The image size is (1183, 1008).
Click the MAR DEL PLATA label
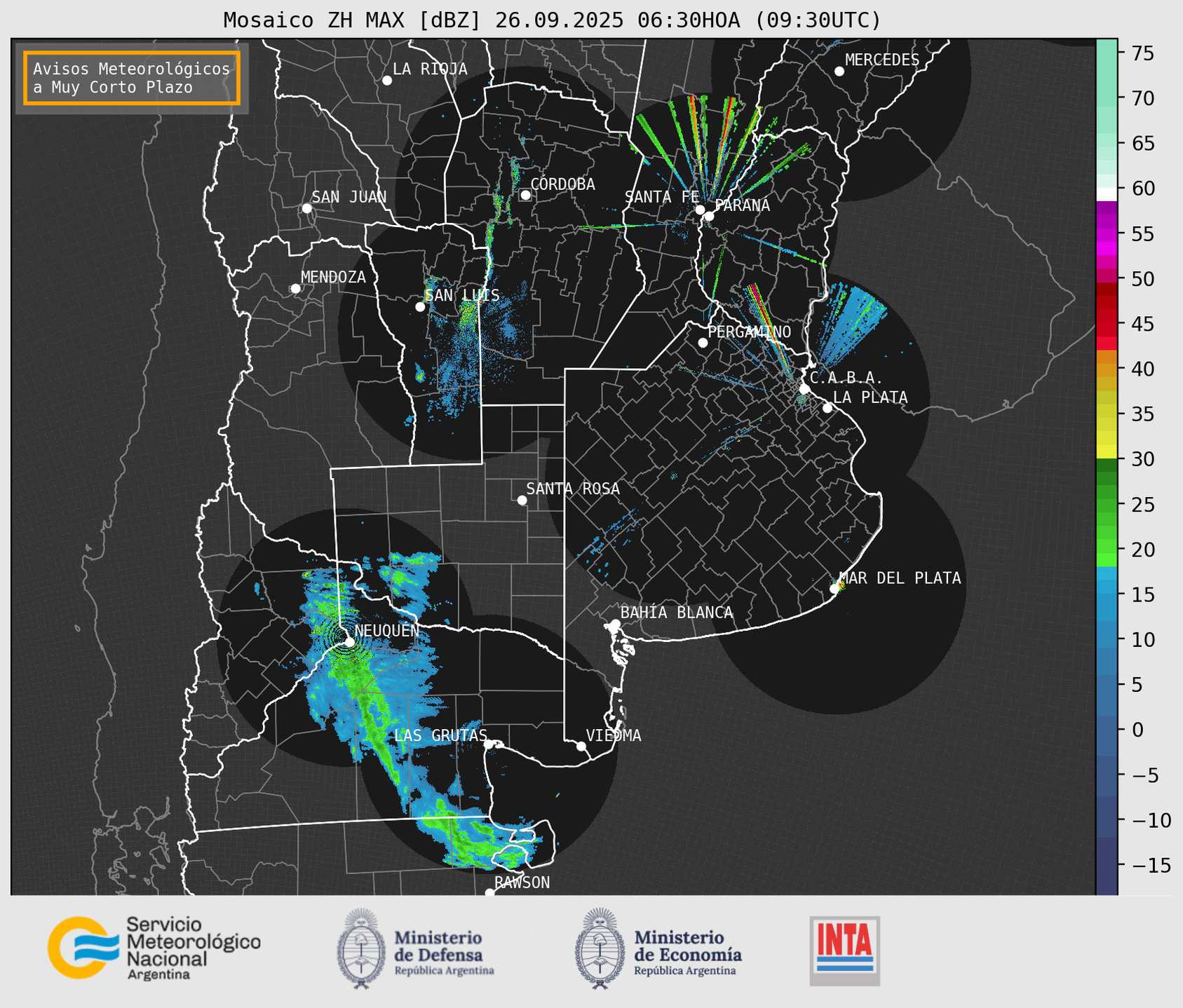[900, 578]
